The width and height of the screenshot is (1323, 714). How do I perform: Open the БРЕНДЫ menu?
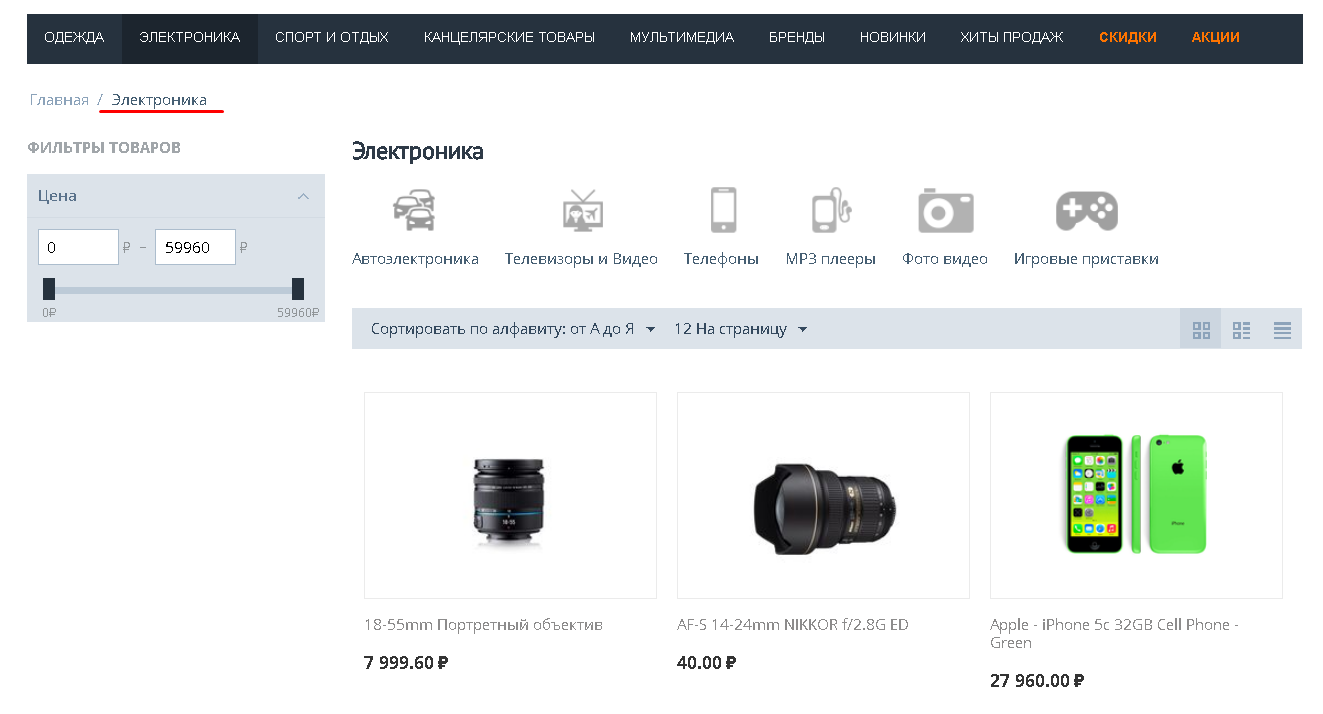point(797,38)
